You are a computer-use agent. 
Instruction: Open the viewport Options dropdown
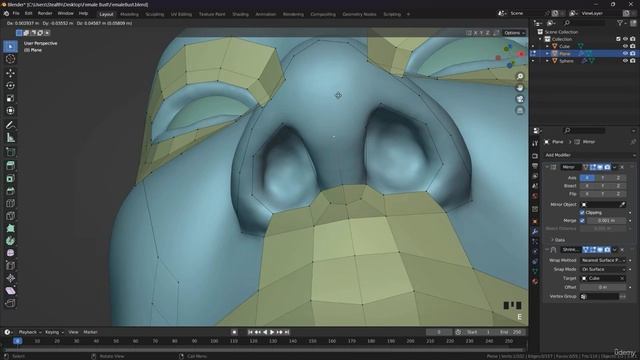coord(514,33)
